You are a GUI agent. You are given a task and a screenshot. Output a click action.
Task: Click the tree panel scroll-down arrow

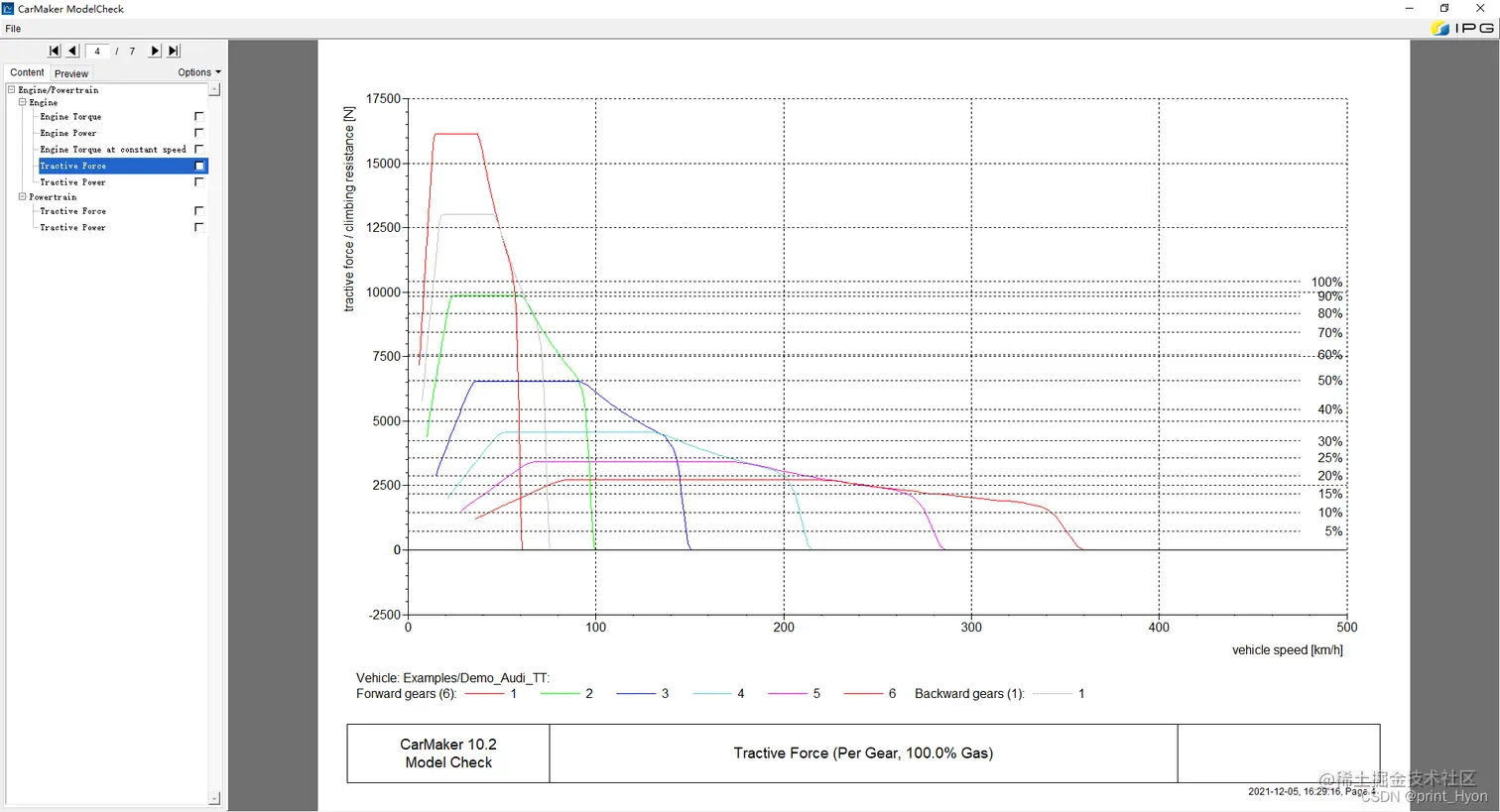[x=214, y=798]
